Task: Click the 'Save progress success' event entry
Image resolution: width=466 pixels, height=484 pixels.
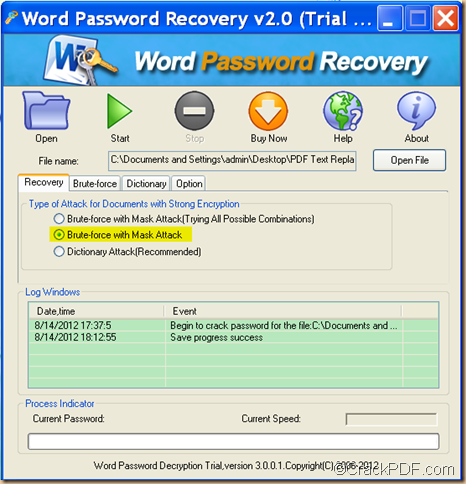Action: (x=217, y=337)
